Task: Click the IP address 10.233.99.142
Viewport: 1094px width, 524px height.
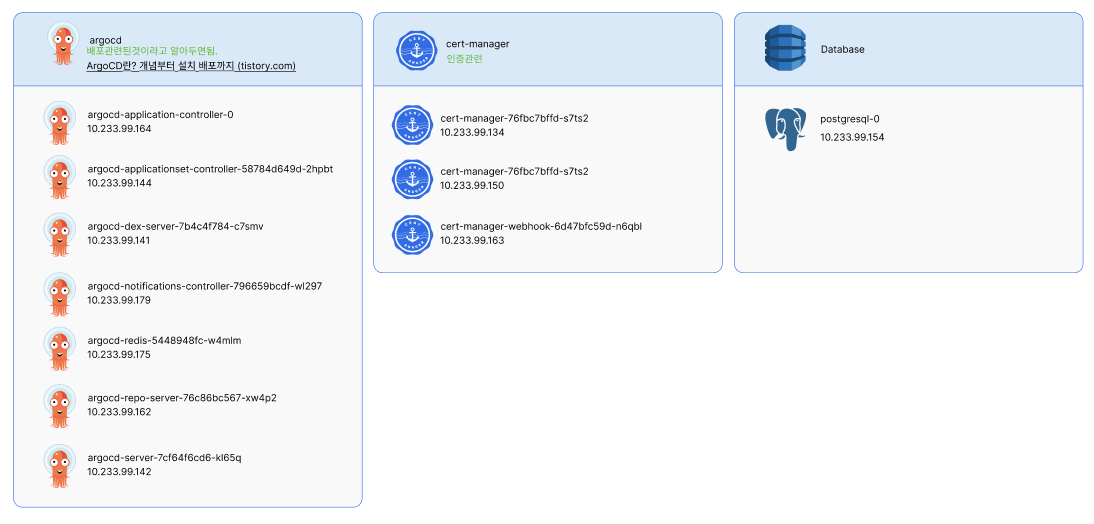Action: click(119, 472)
